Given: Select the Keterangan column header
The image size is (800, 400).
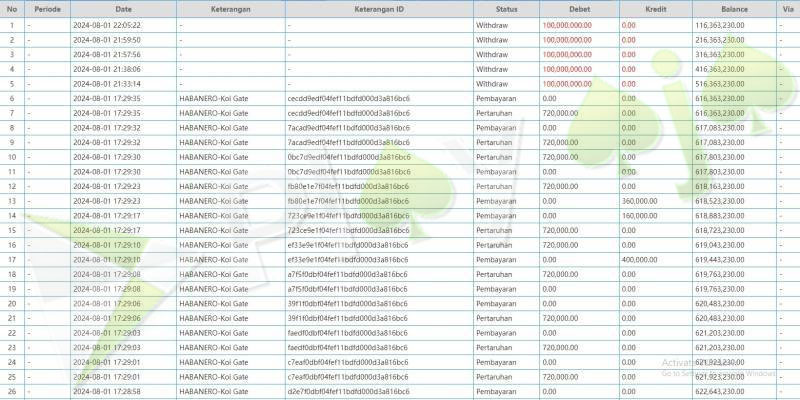Looking at the screenshot, I should [228, 8].
